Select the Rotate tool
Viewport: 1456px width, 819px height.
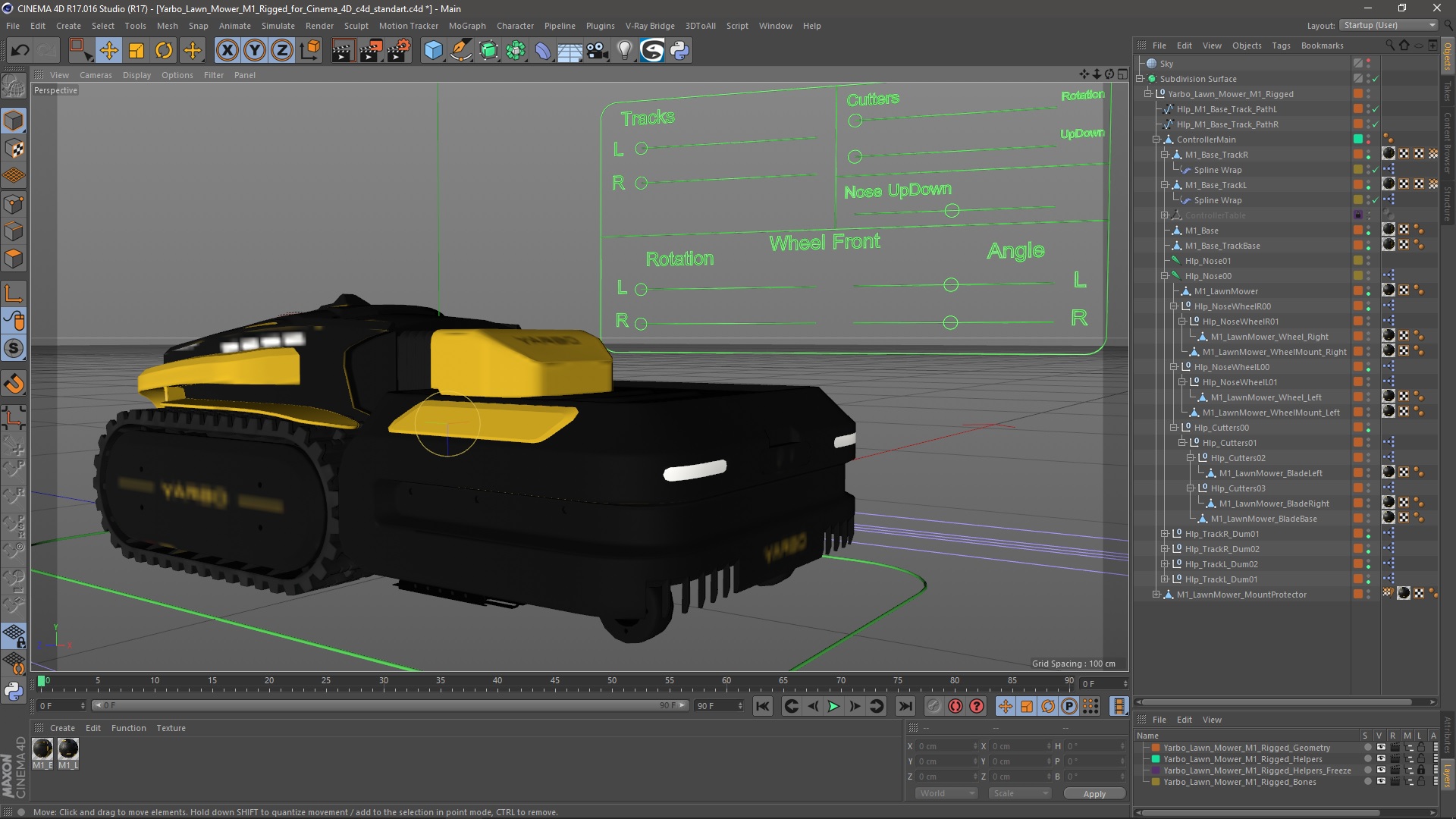tap(164, 51)
